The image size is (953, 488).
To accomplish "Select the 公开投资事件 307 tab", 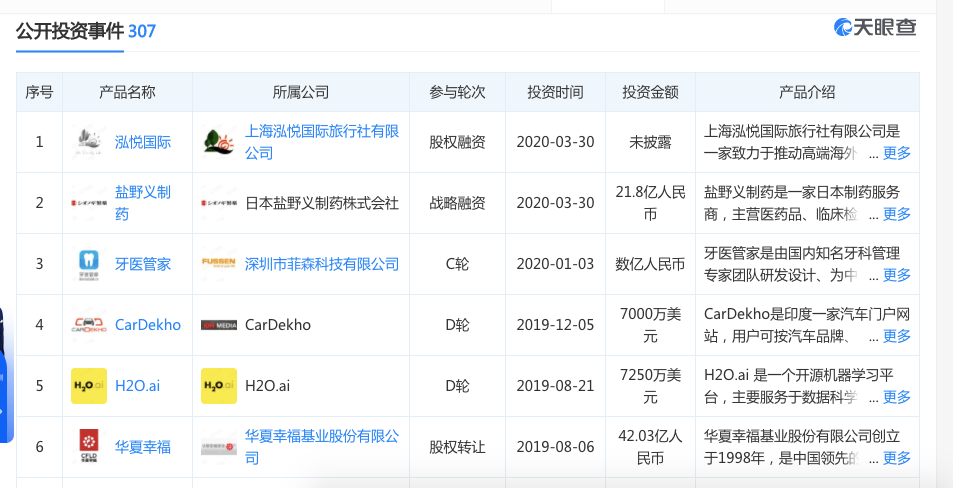I will [x=86, y=31].
